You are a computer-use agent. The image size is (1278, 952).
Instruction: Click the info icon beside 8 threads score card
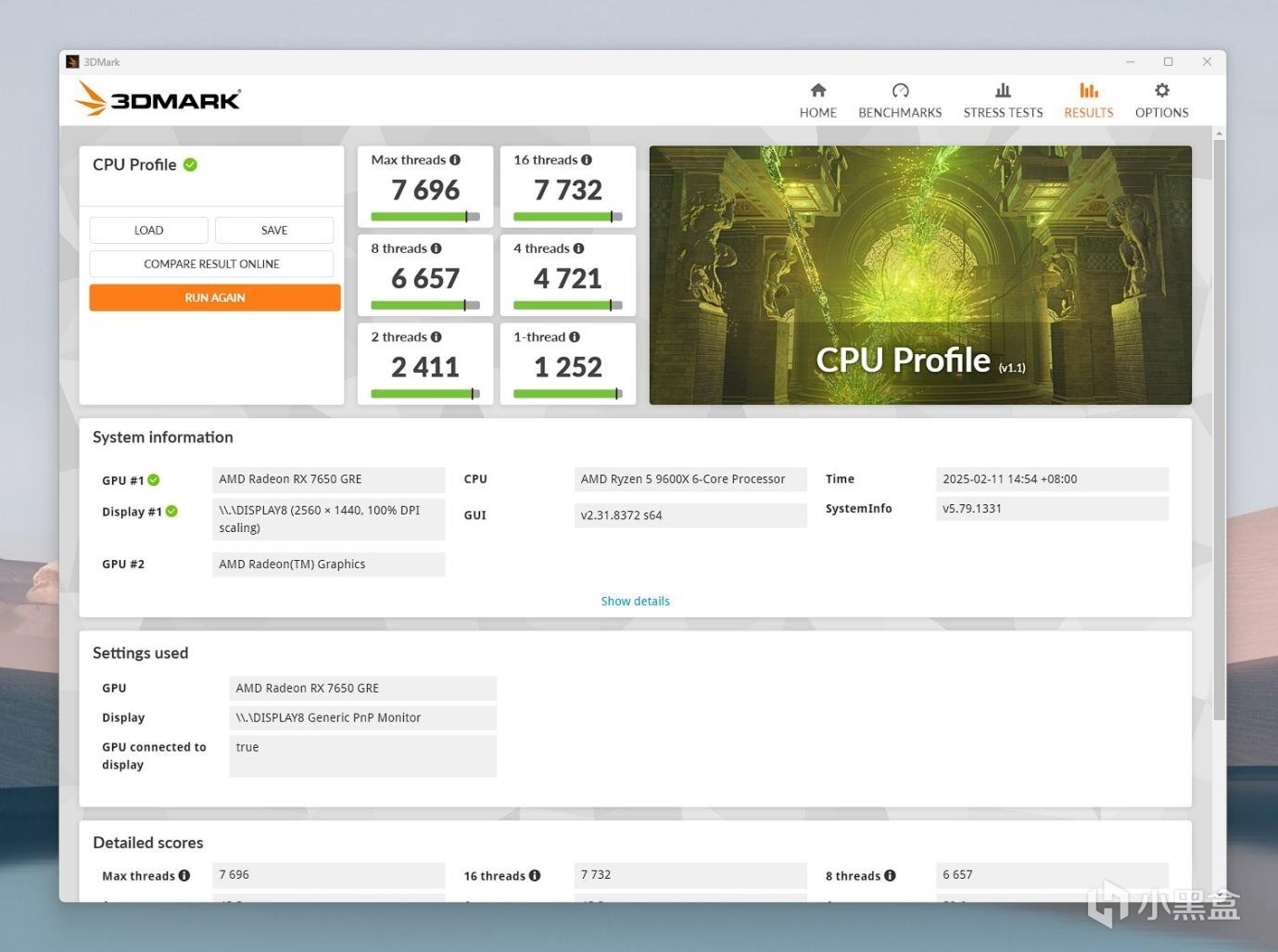point(437,248)
